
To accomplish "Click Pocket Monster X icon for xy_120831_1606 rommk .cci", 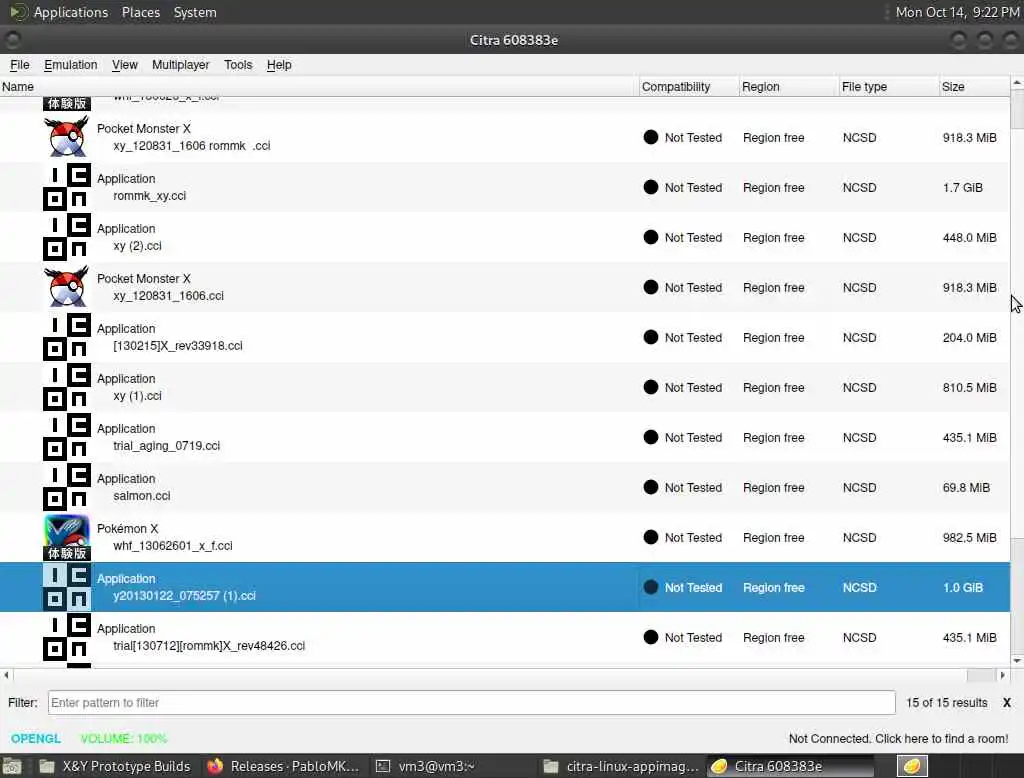I will coord(67,137).
